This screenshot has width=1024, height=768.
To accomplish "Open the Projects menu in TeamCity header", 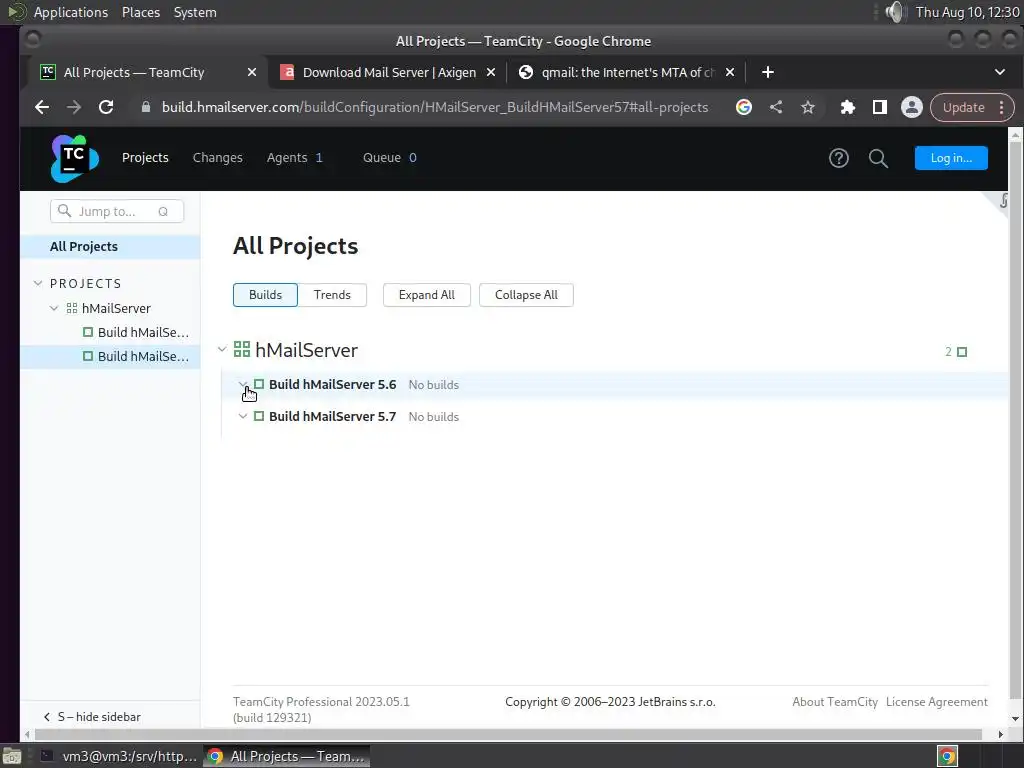I will pos(145,158).
